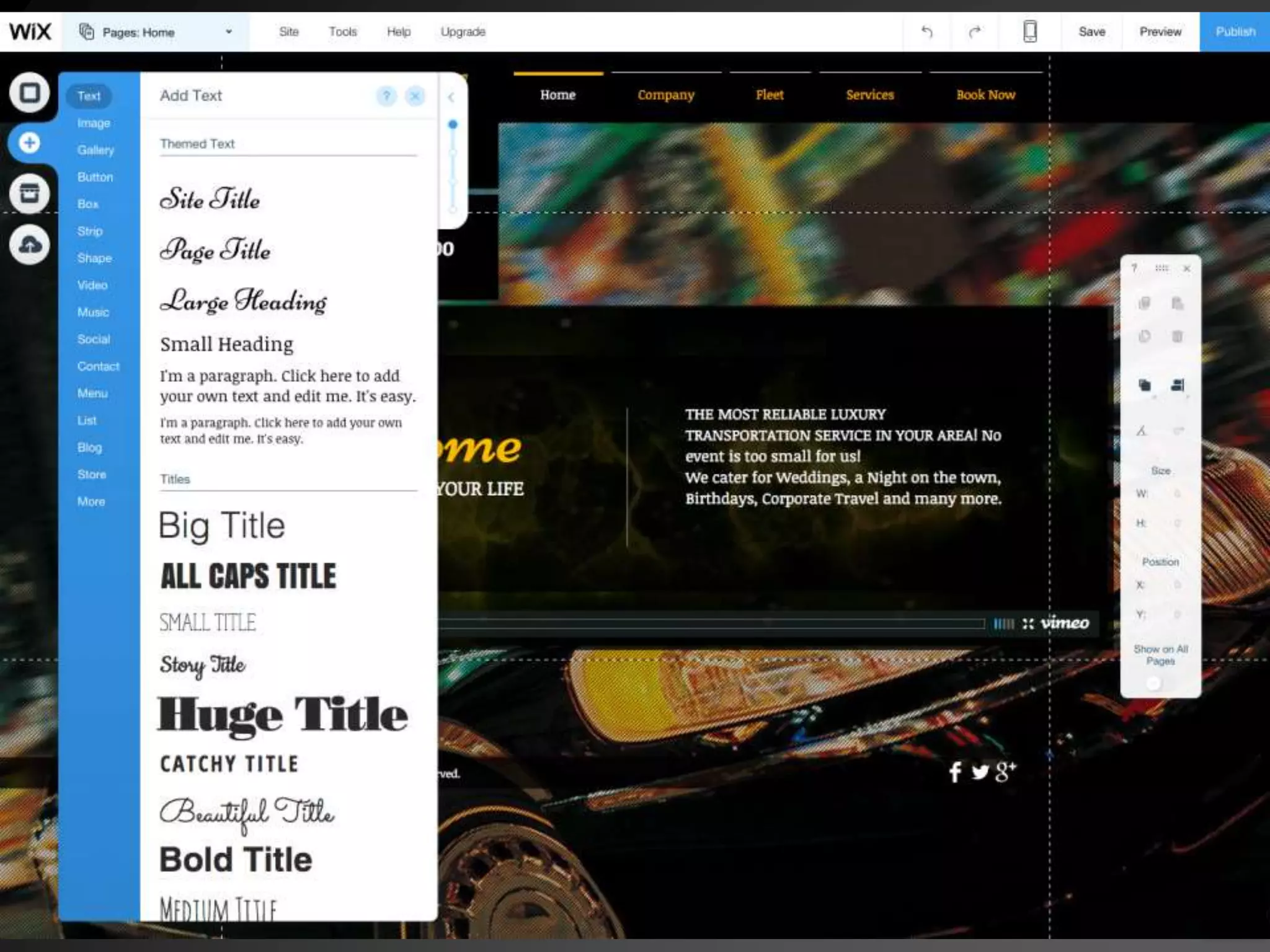Click the align icon in toolbar
This screenshot has height=952, width=1270.
1177,386
